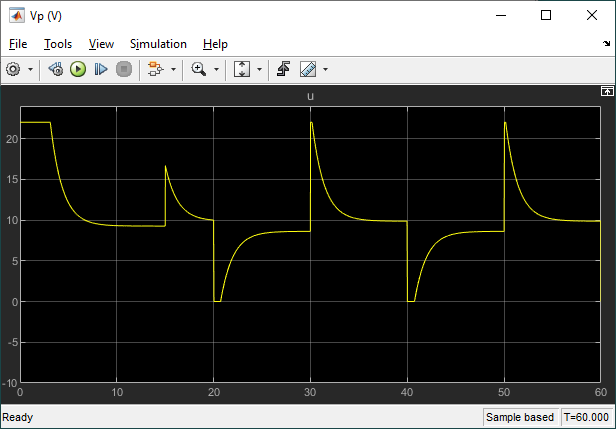Screen dimensions: 616x429
Task: Click the Stop simulation button
Action: coord(124,69)
